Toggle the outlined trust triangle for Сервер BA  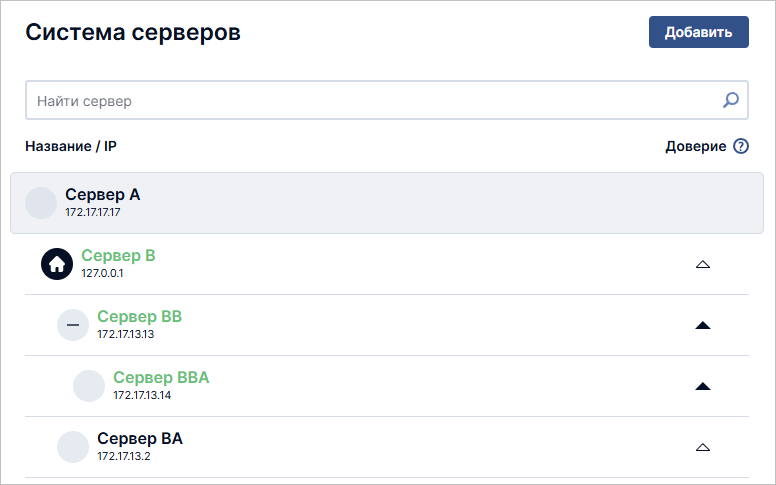click(x=703, y=447)
